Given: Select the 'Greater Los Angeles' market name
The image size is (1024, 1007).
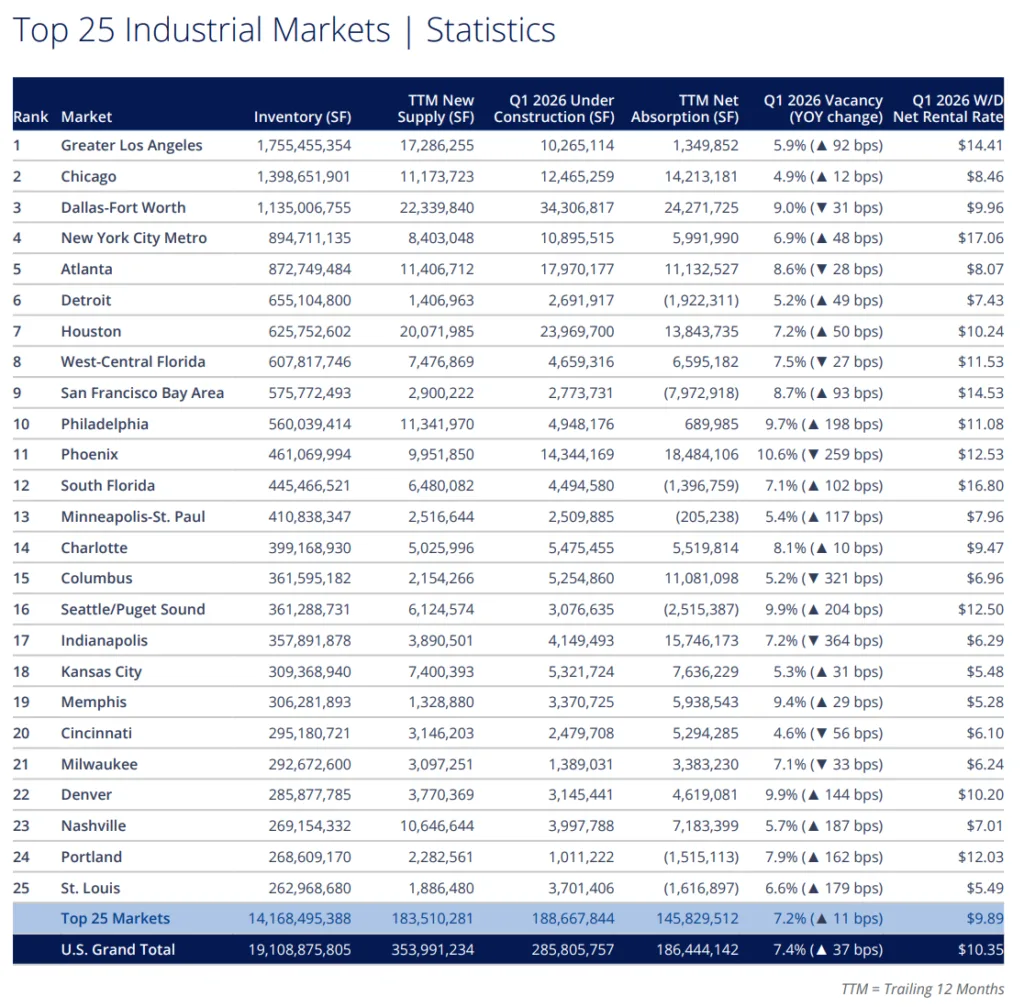Looking at the screenshot, I should pos(131,145).
